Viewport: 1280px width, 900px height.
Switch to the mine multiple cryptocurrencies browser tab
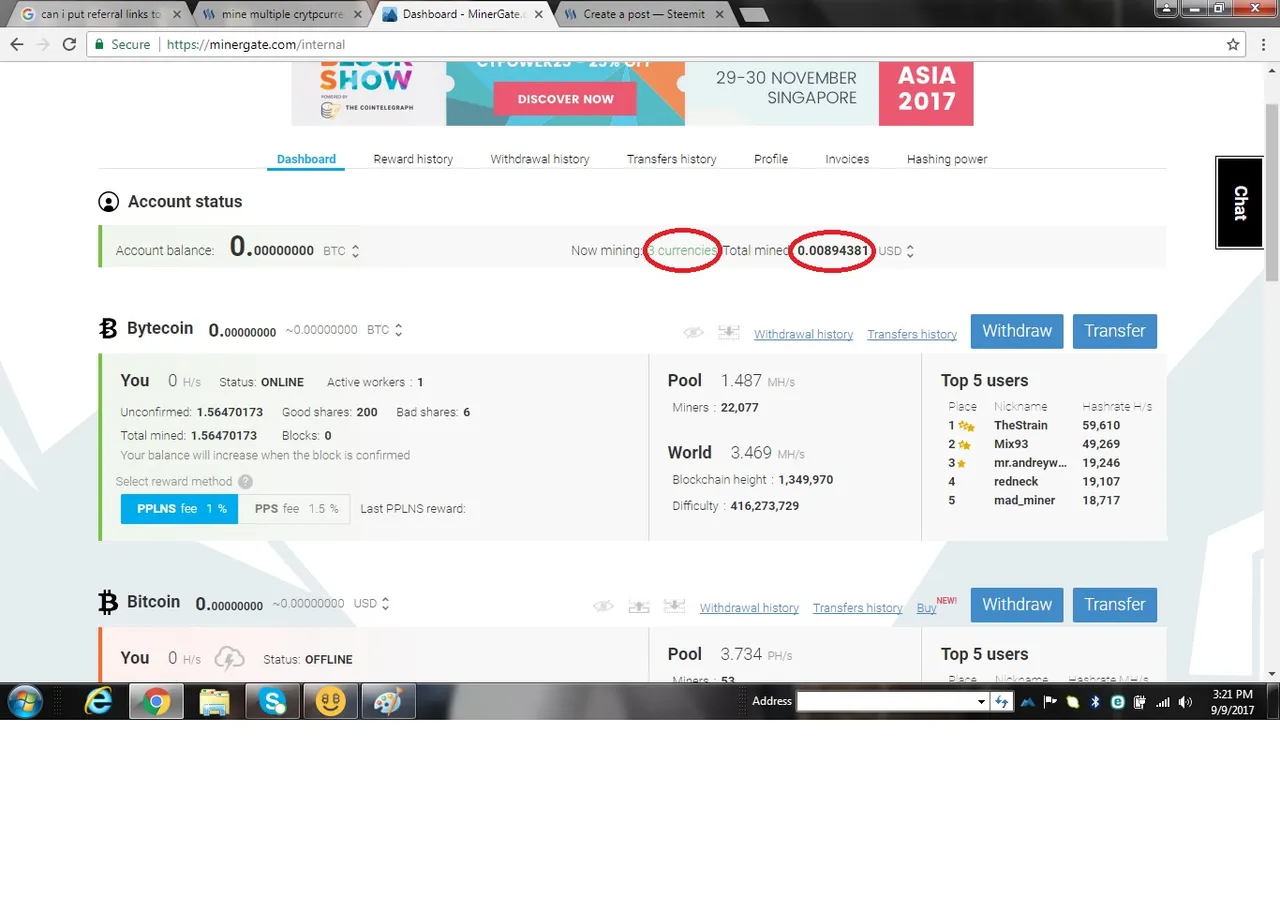click(x=280, y=14)
